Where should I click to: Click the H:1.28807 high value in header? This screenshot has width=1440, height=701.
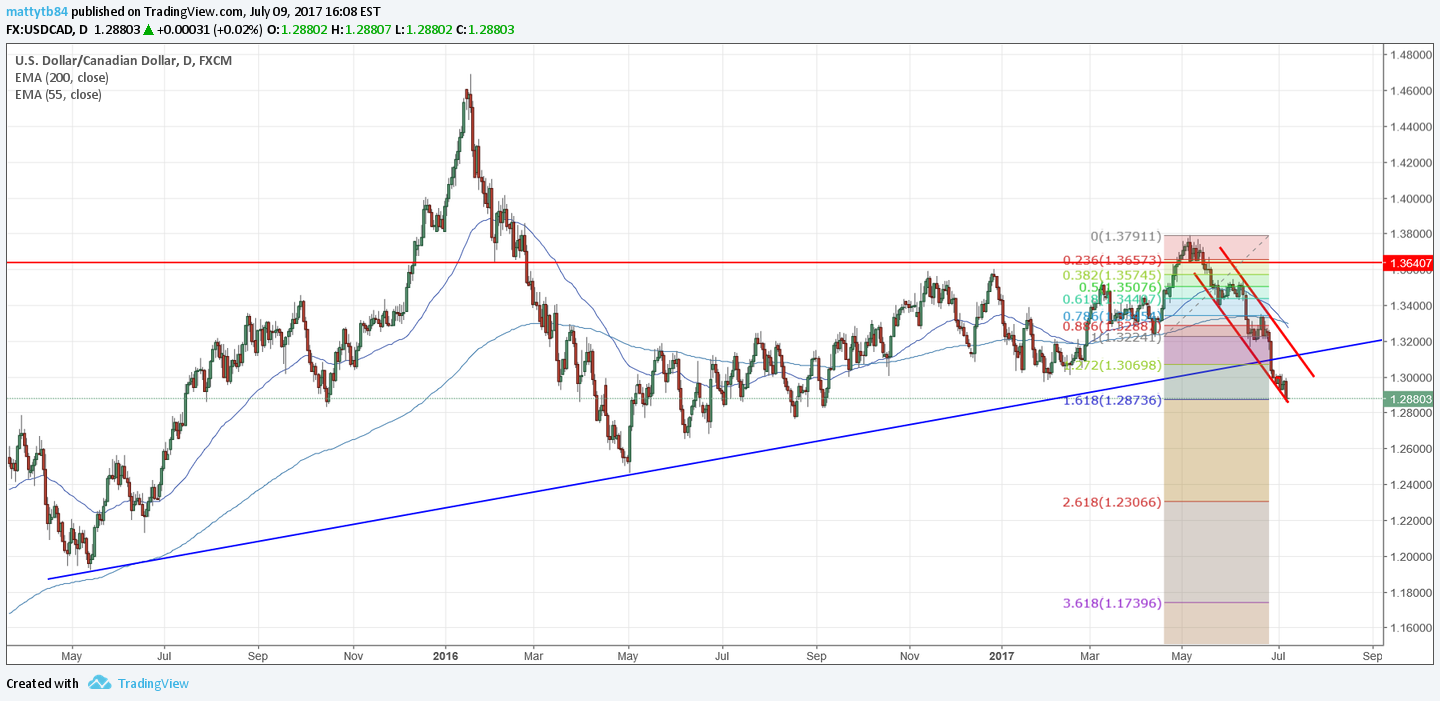click(360, 30)
